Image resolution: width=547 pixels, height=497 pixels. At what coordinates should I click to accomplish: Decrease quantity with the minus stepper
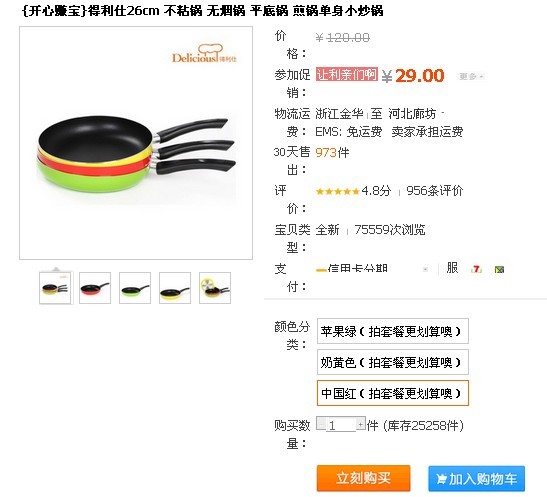click(x=321, y=423)
